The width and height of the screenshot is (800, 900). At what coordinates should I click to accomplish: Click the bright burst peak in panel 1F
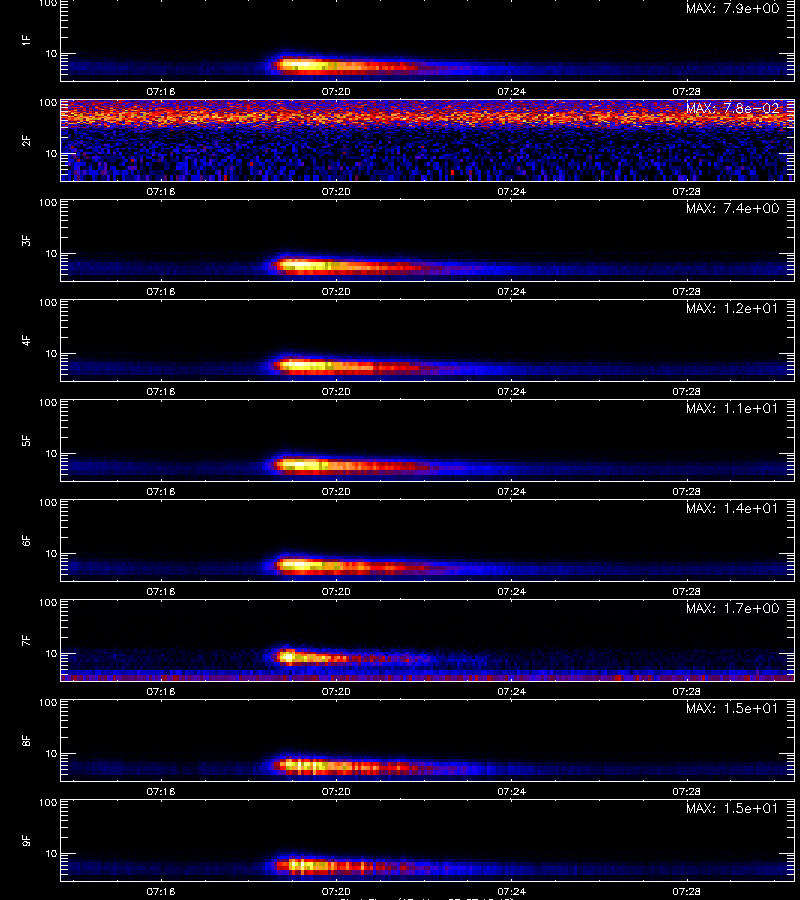301,65
